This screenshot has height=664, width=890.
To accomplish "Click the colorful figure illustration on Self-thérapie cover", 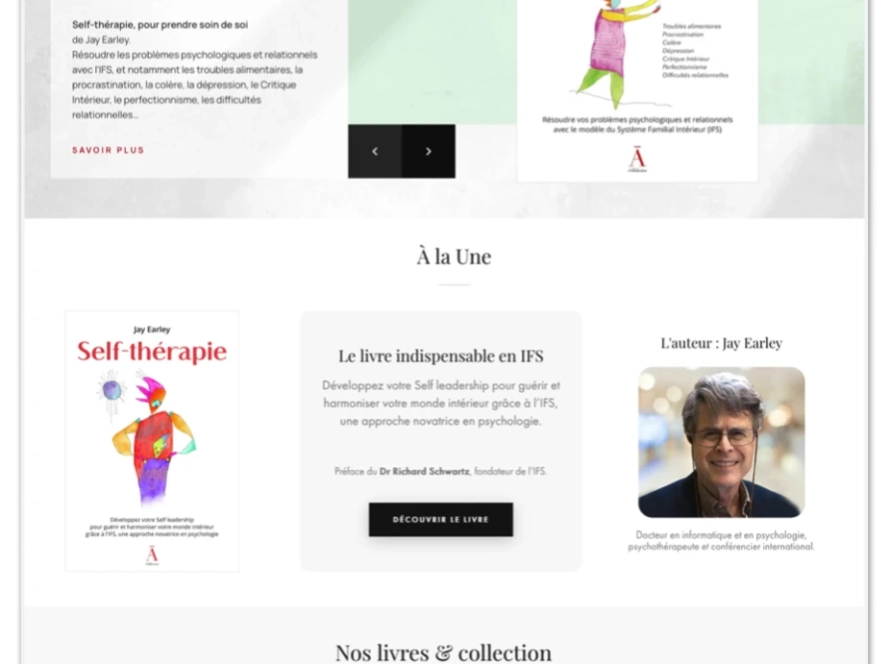I will pyautogui.click(x=149, y=437).
